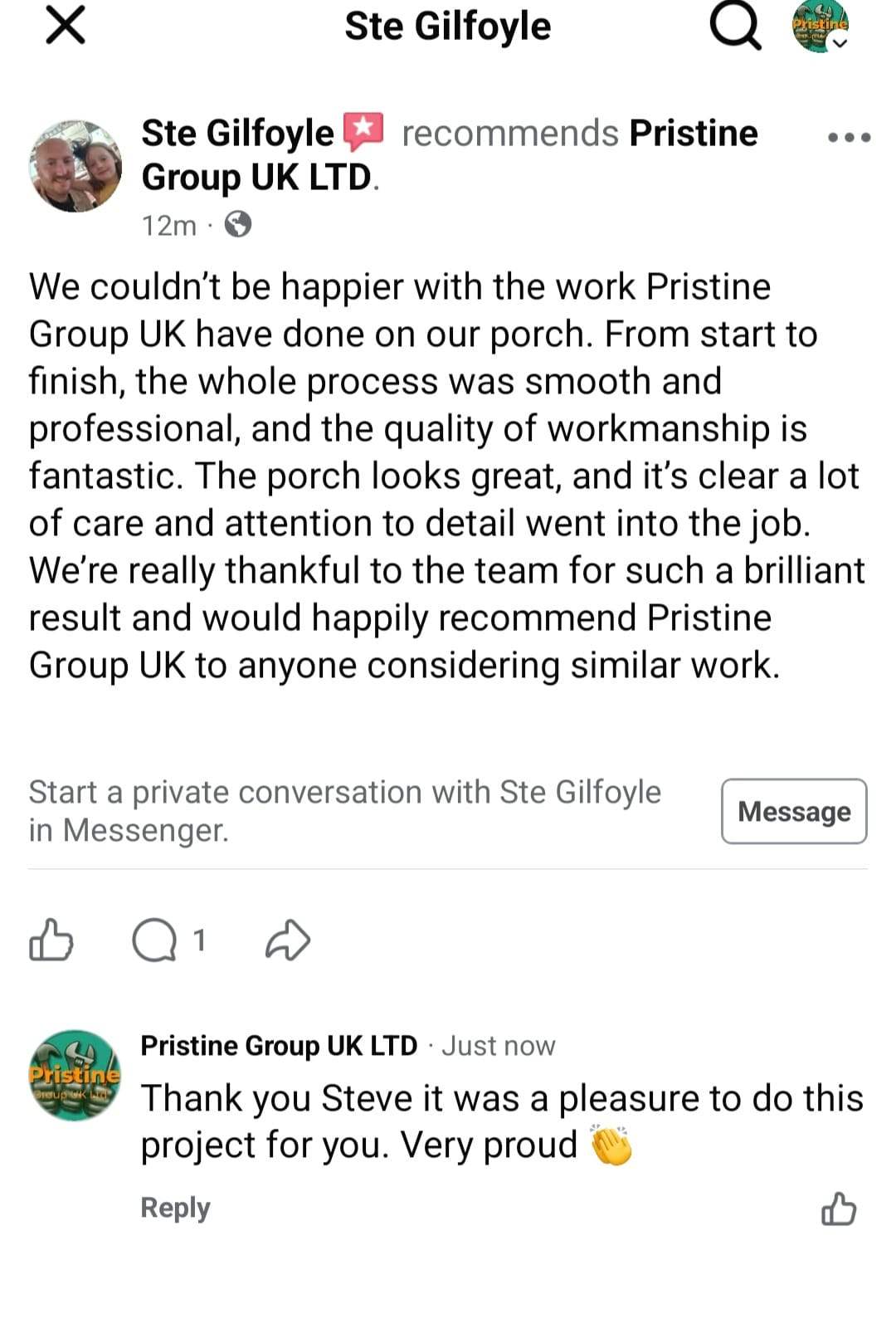Like the Pristine Group comment
The width and height of the screenshot is (896, 1343).
839,1209
